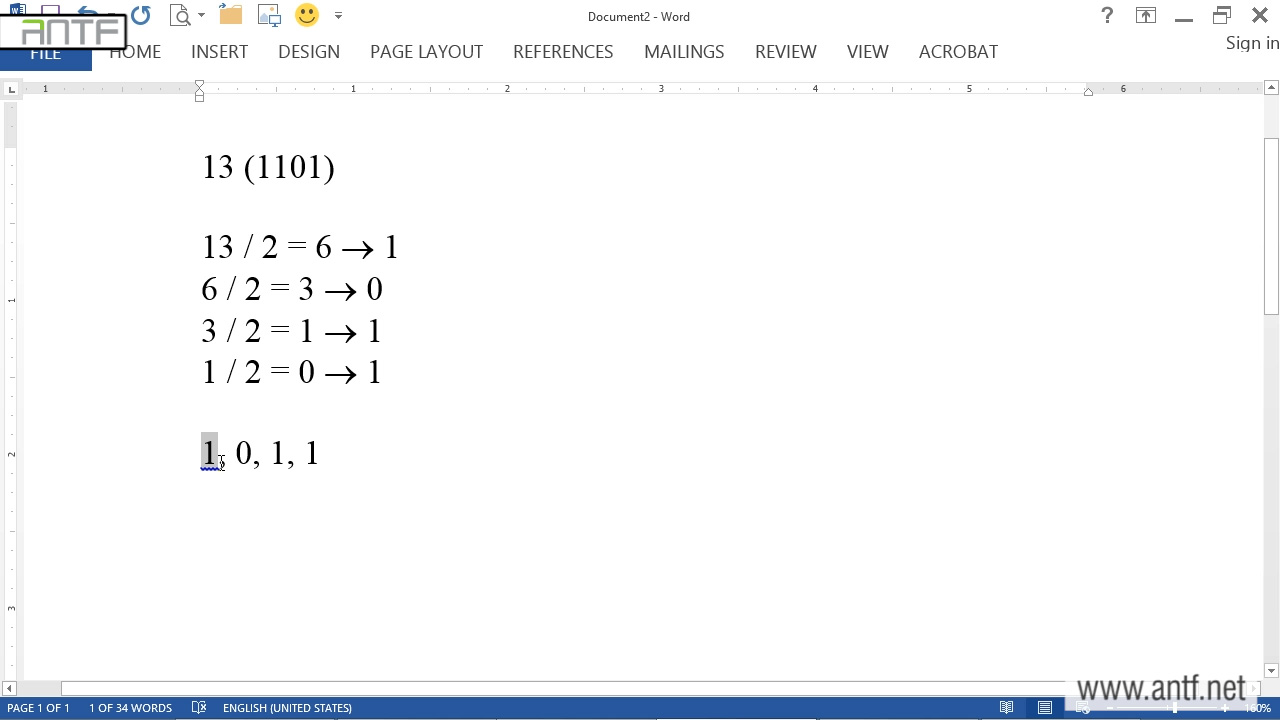Click the picture and monitor icon in toolbar
This screenshot has width=1280, height=720.
click(269, 15)
